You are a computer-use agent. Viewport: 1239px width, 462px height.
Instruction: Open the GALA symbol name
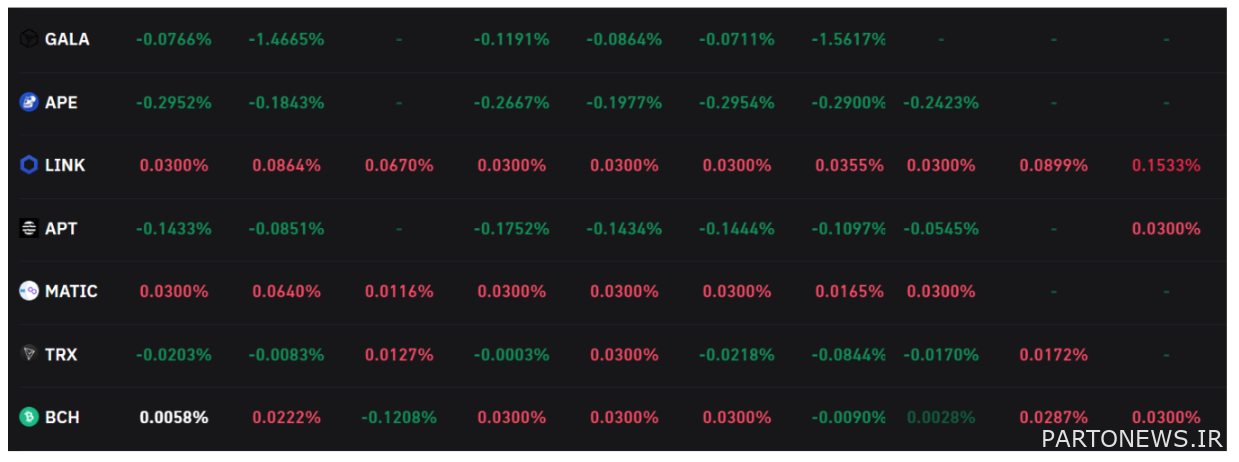67,39
